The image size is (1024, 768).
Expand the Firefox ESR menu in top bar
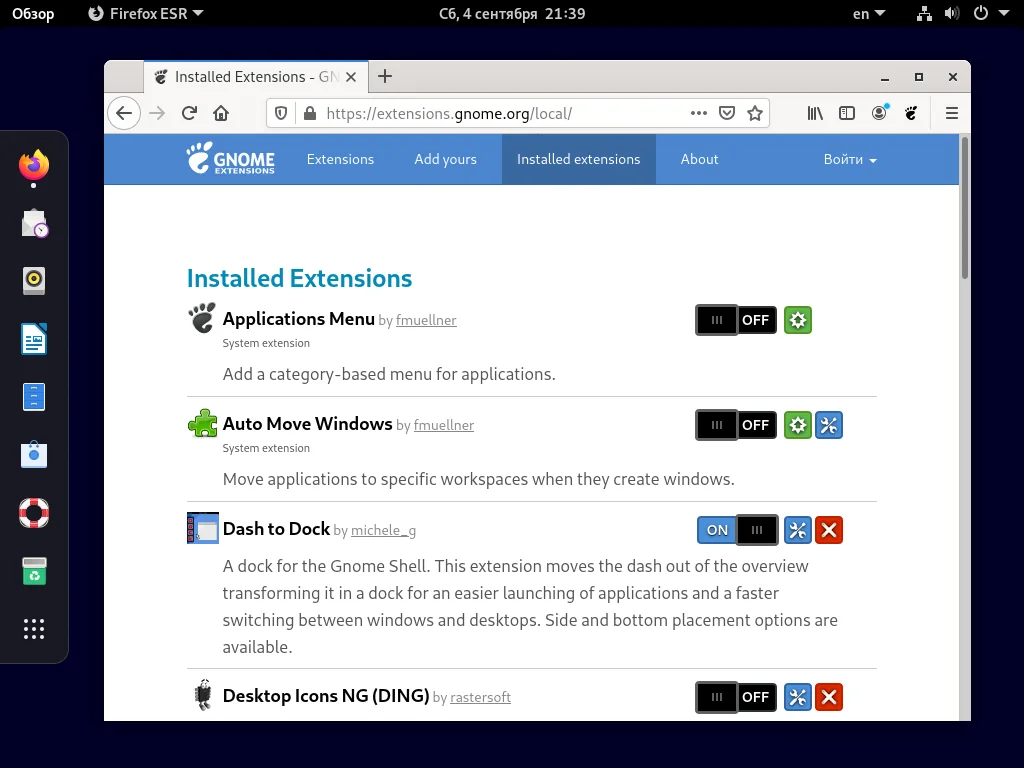(145, 14)
